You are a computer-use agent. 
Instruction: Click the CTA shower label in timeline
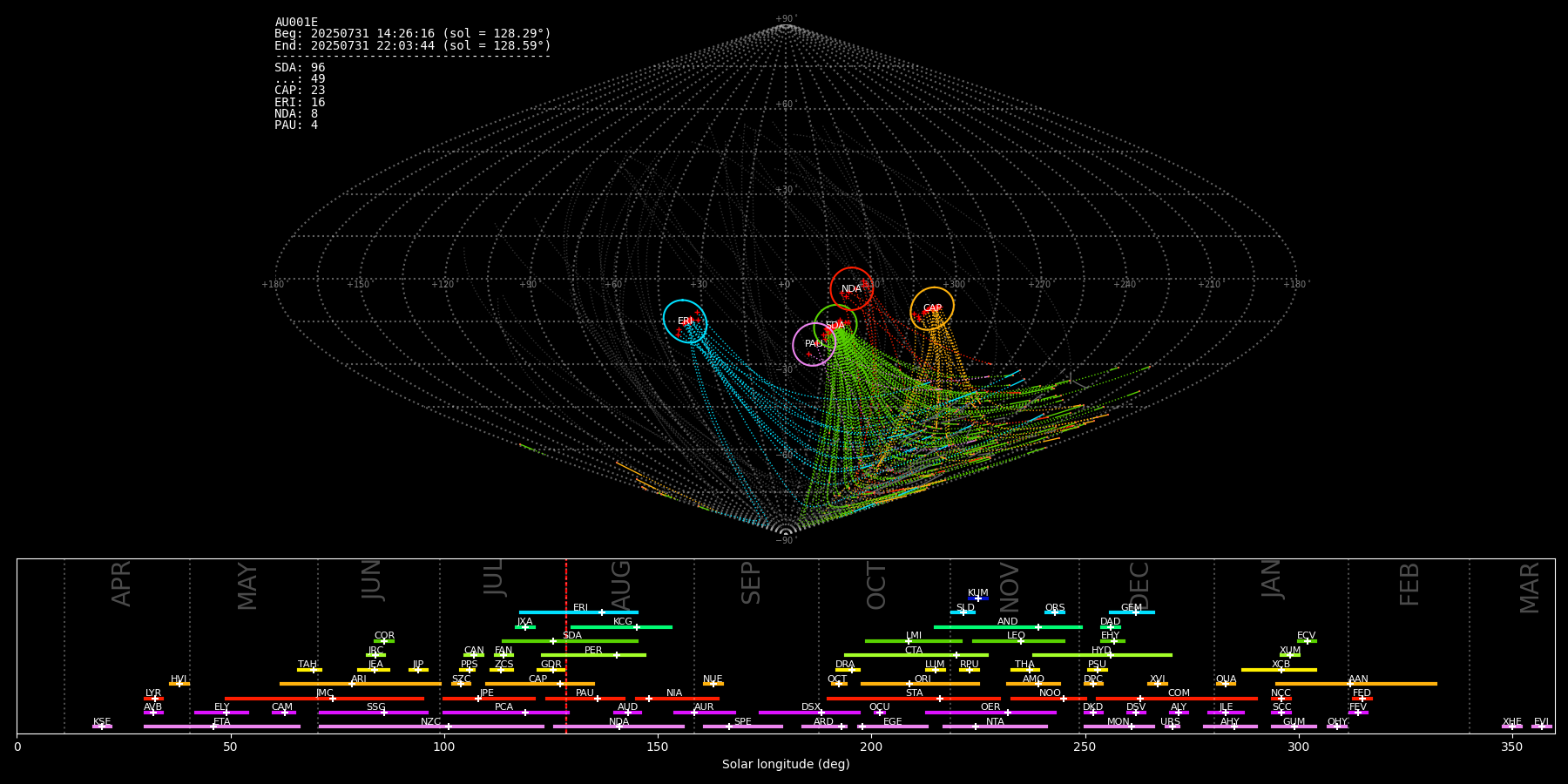coord(913,651)
